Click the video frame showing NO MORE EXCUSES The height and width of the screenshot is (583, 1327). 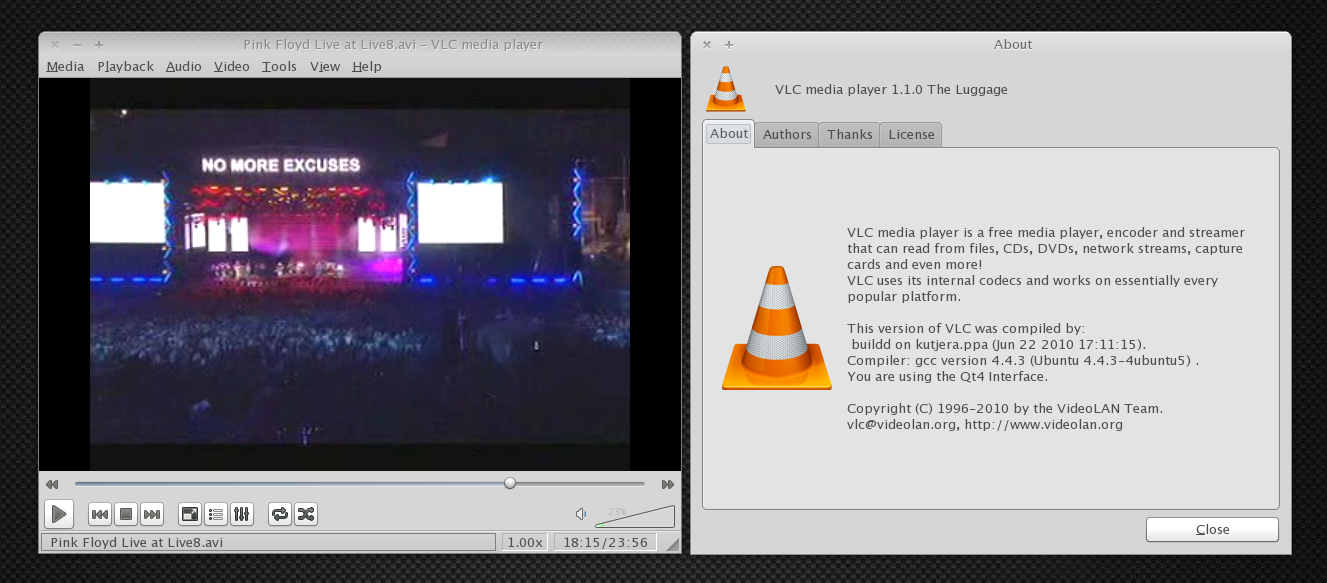[x=360, y=275]
